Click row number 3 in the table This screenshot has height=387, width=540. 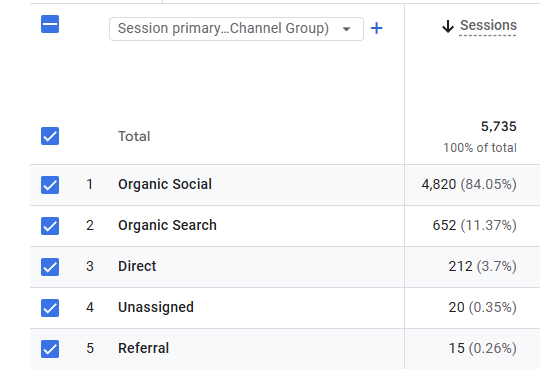pos(90,266)
